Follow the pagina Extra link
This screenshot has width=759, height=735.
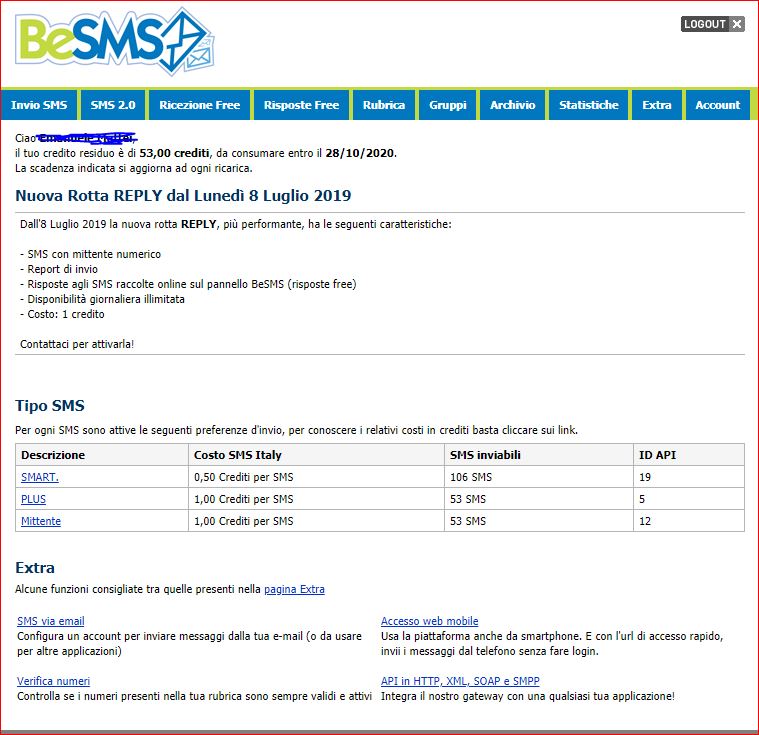(x=294, y=589)
